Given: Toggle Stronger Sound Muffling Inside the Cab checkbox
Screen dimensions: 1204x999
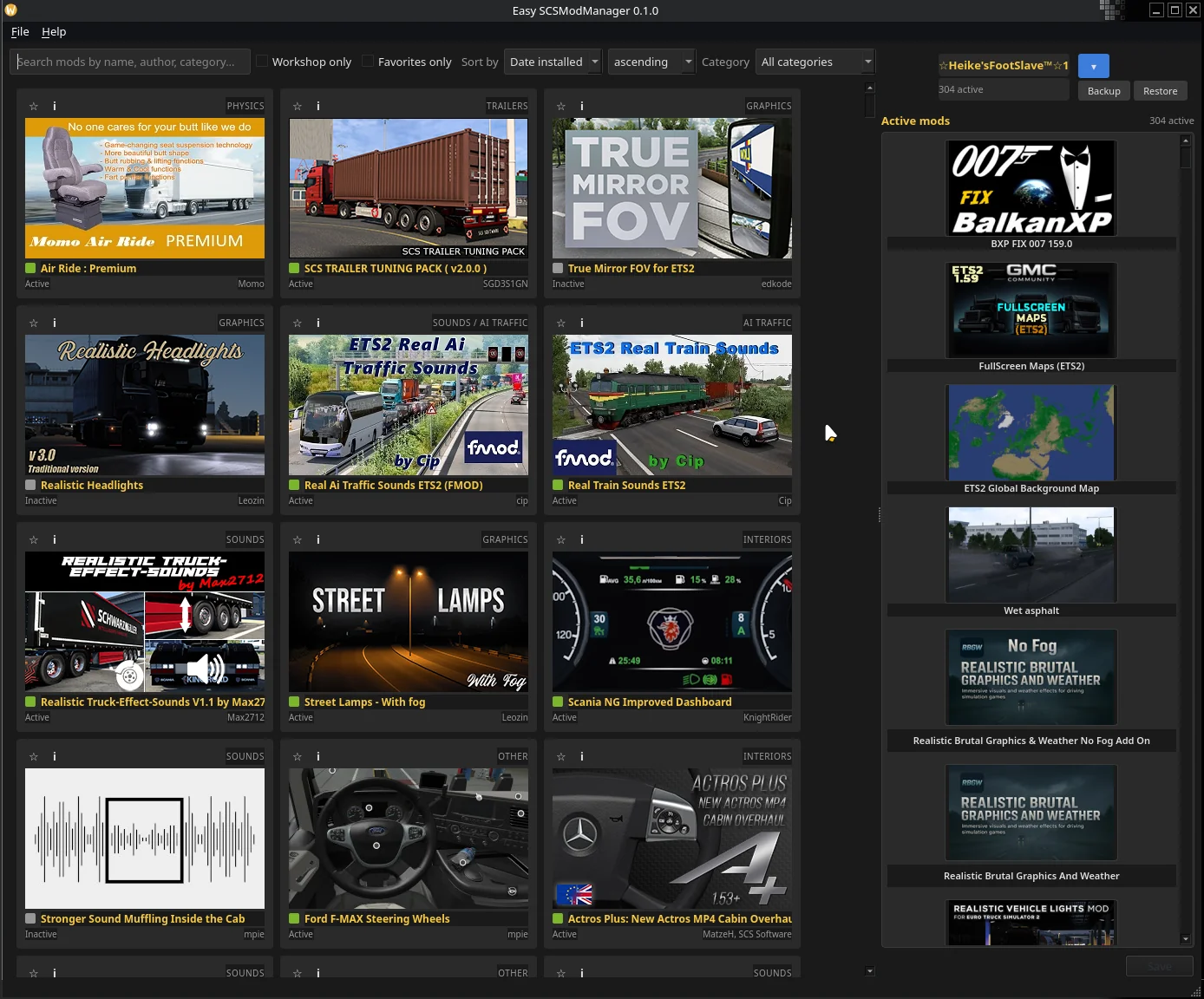Looking at the screenshot, I should click(30, 919).
